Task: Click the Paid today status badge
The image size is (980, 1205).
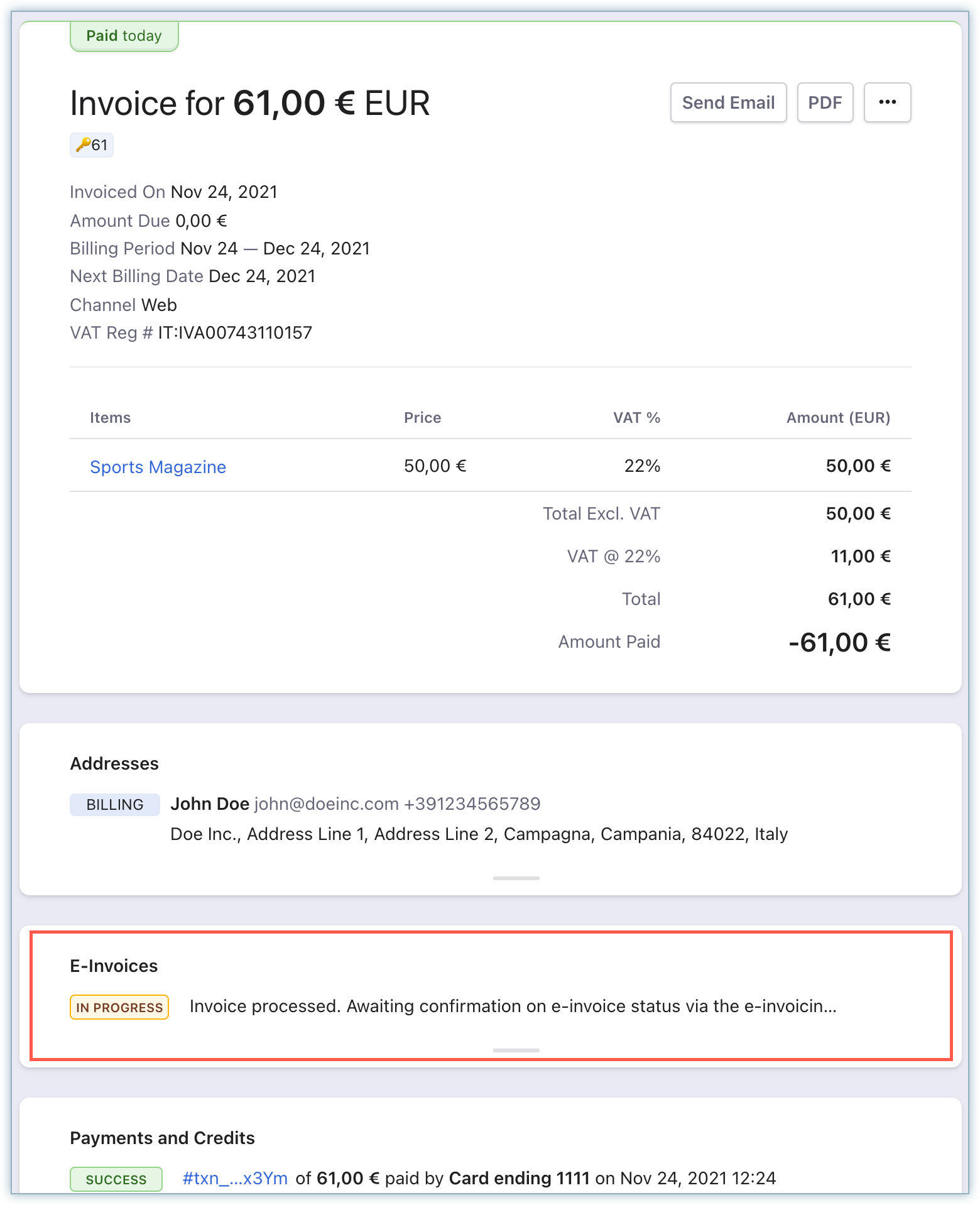Action: [x=124, y=36]
